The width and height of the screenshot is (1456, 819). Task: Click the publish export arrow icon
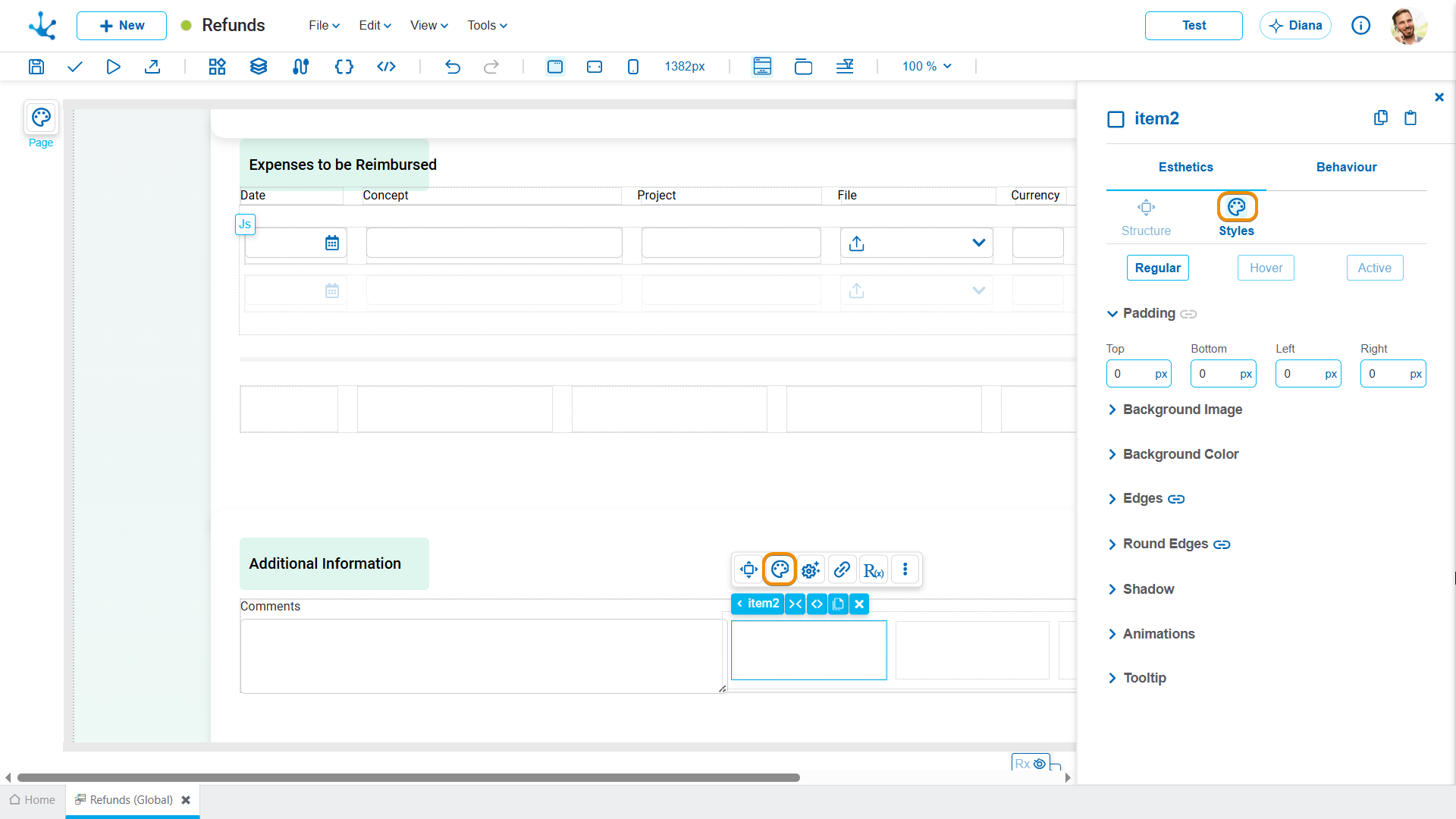(x=152, y=67)
